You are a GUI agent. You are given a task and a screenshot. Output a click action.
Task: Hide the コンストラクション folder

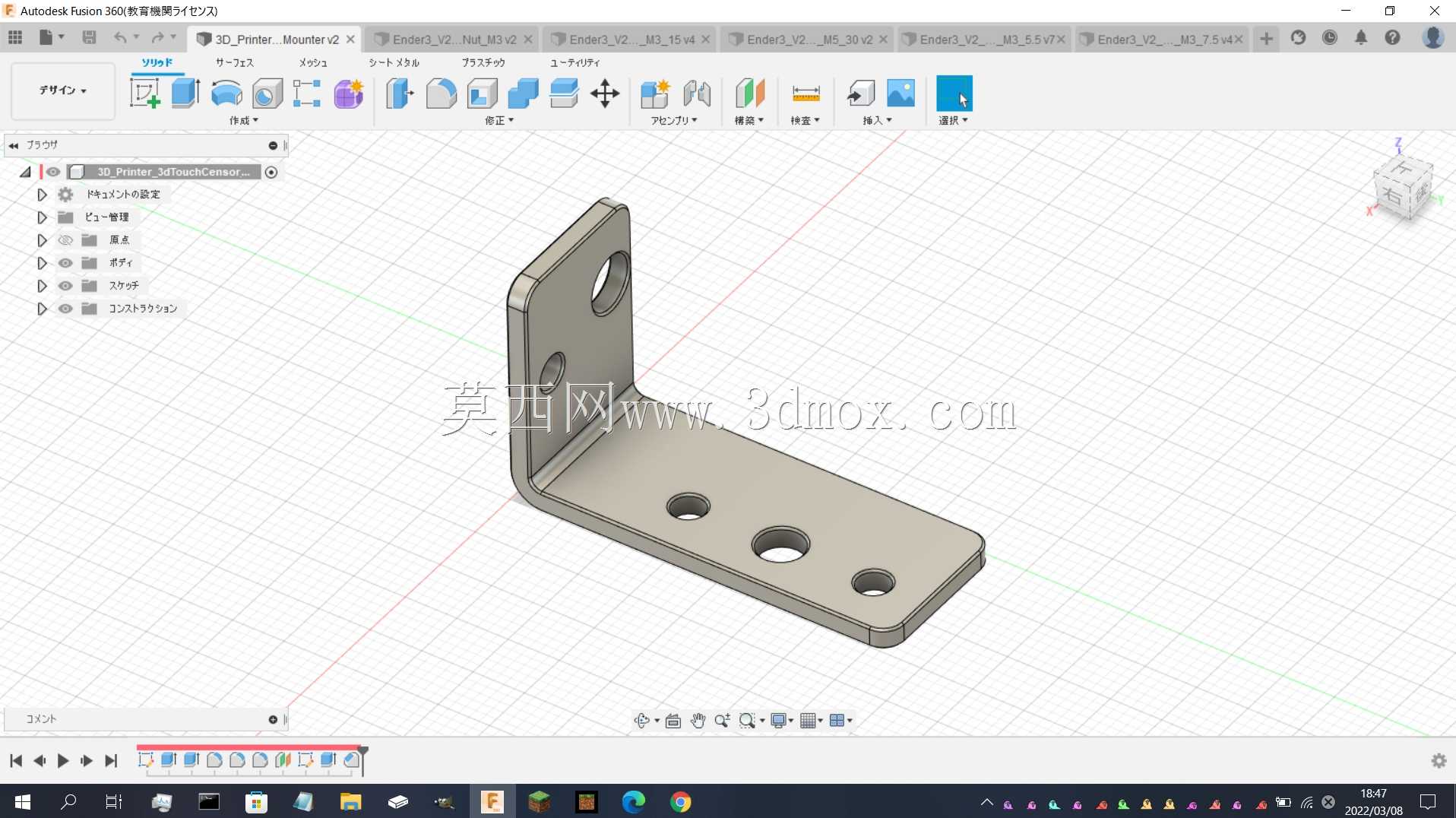(65, 309)
